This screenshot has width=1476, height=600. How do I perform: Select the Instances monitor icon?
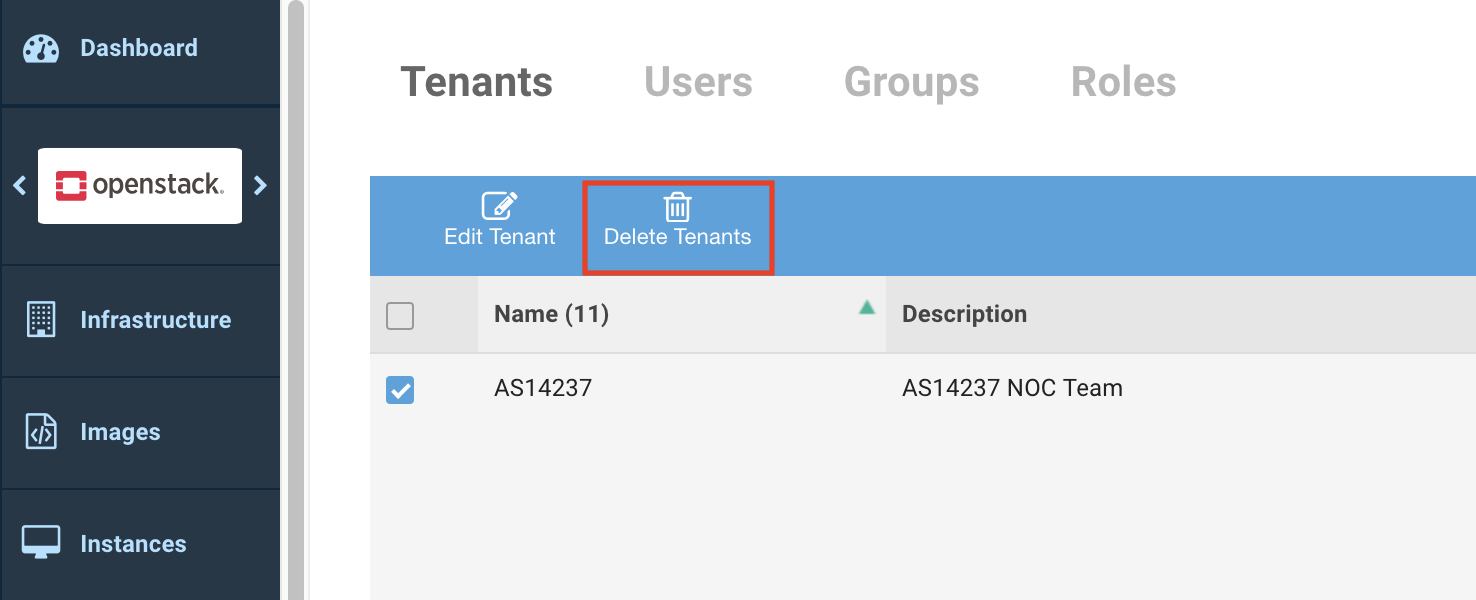(x=41, y=543)
